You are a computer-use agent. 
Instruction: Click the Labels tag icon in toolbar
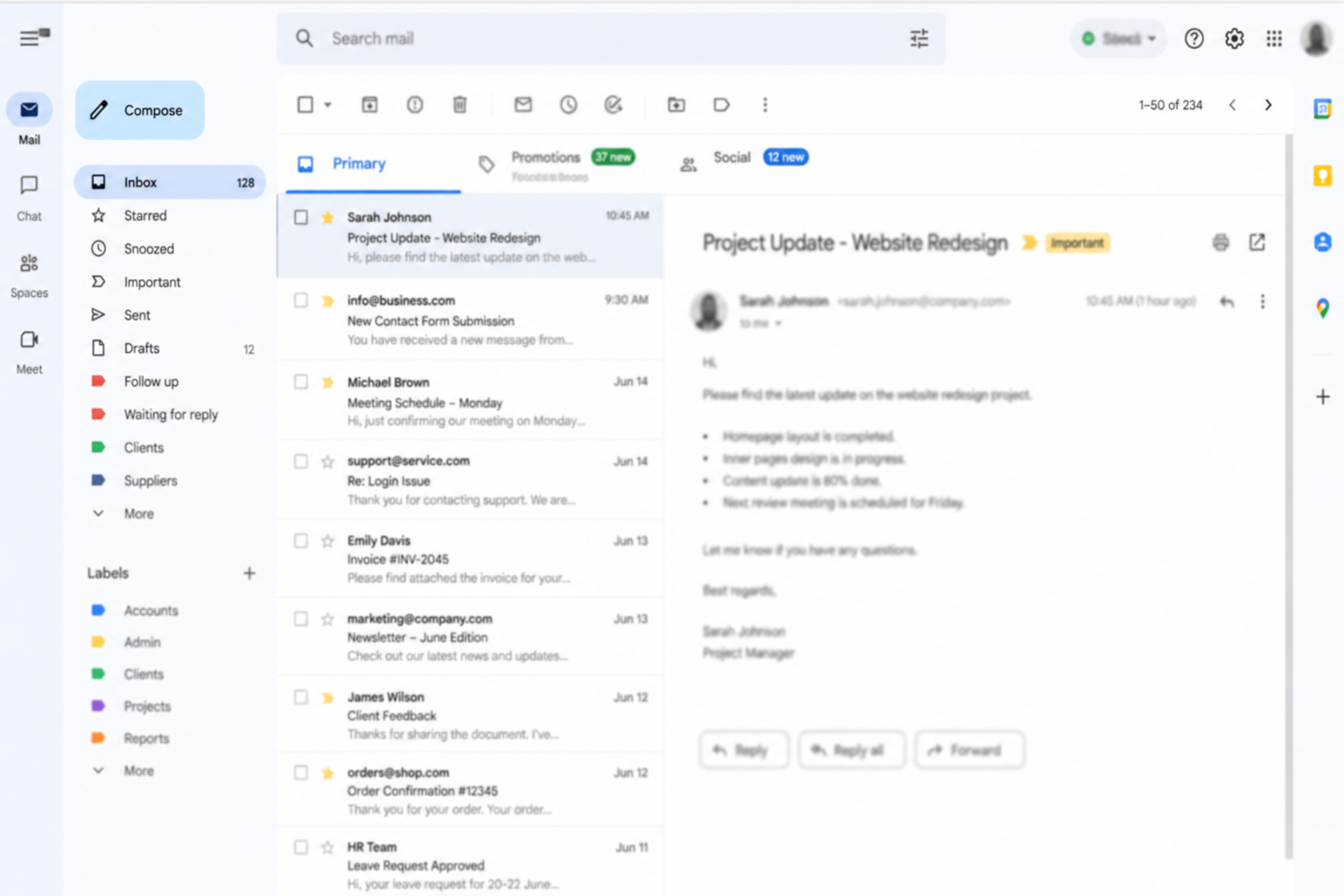tap(721, 105)
